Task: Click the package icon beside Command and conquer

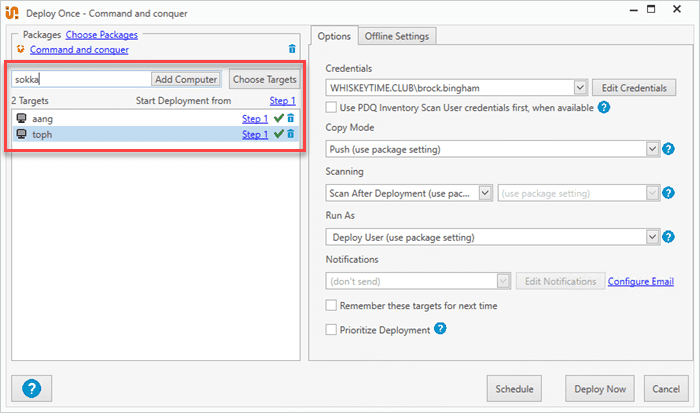Action: tap(21, 49)
